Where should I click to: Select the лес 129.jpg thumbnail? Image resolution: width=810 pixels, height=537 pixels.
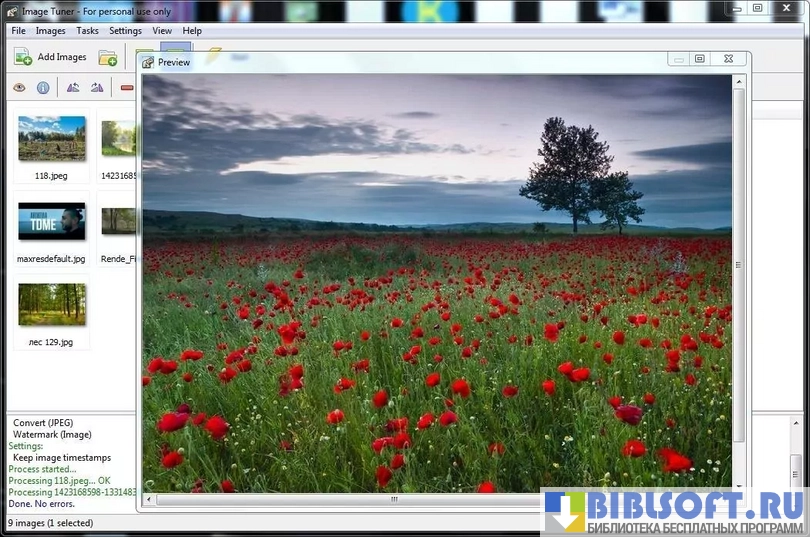(52, 305)
